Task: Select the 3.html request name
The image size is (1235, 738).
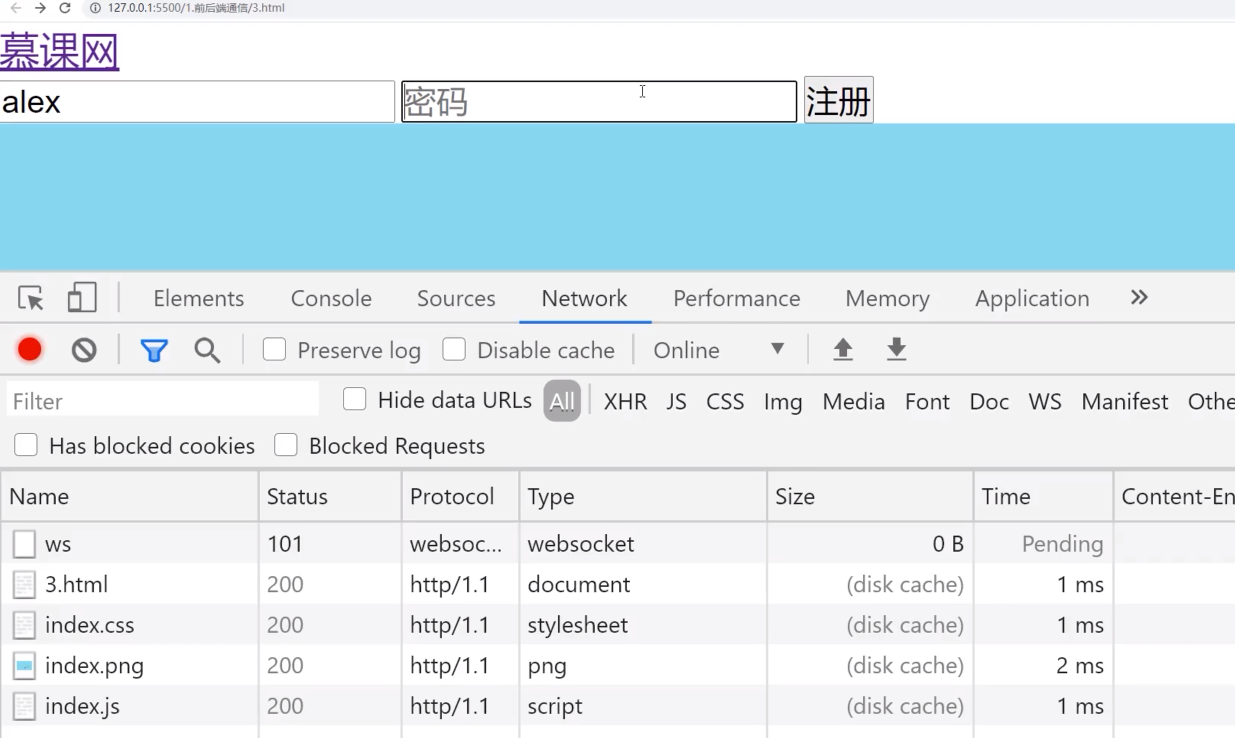Action: pyautogui.click(x=76, y=584)
